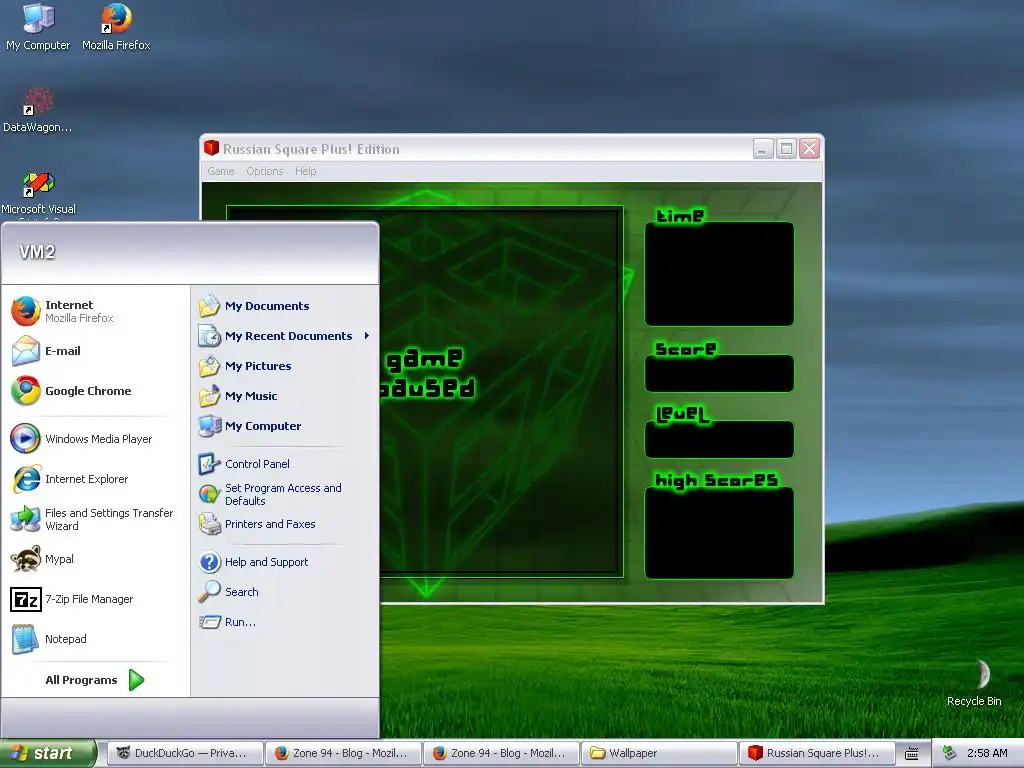The image size is (1024, 768).
Task: Open Files and Settings Transfer Wizard
Action: [96, 519]
